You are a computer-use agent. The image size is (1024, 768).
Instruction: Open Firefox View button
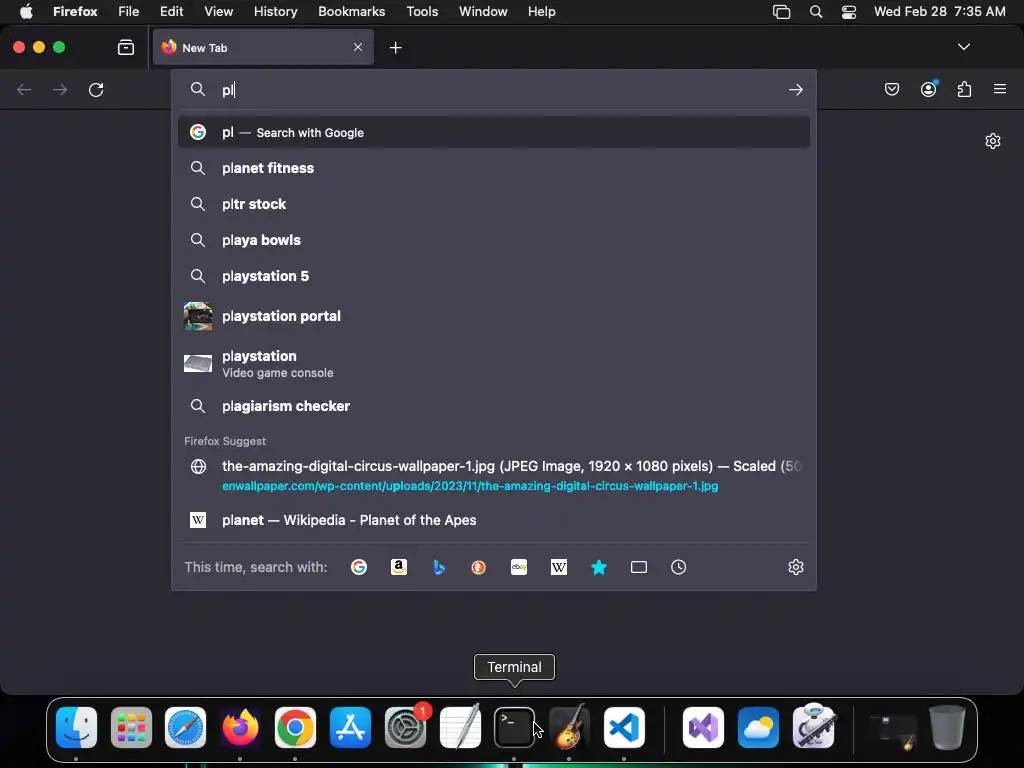point(126,48)
